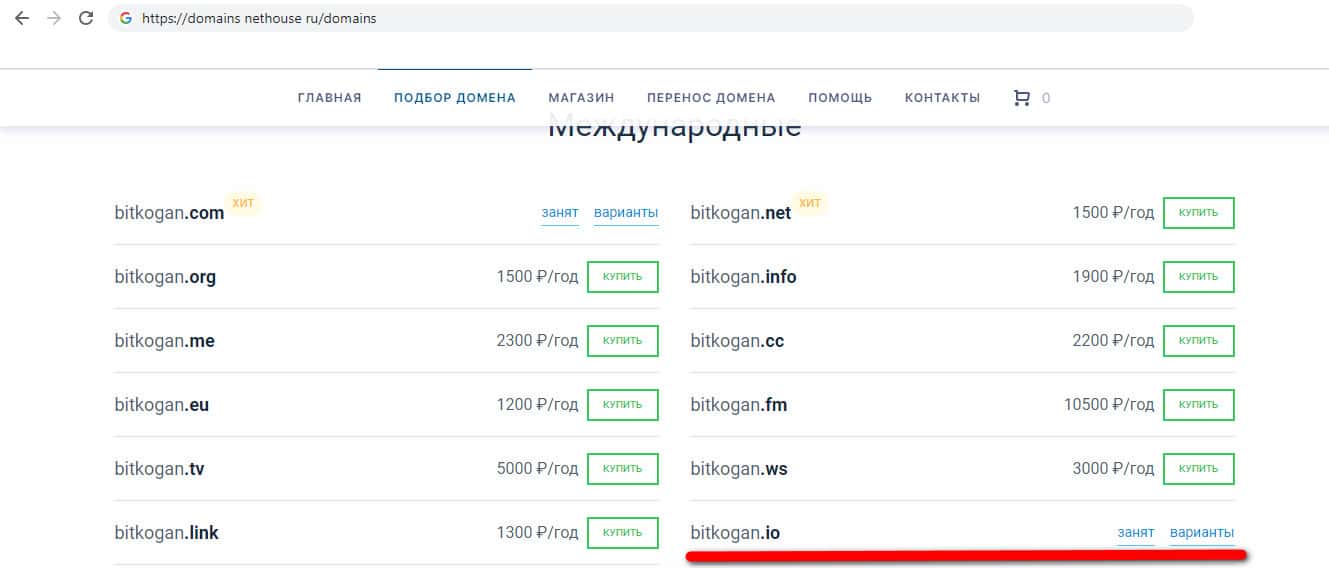1329x568 pixels.
Task: Click the browser back arrow
Action: (22, 18)
